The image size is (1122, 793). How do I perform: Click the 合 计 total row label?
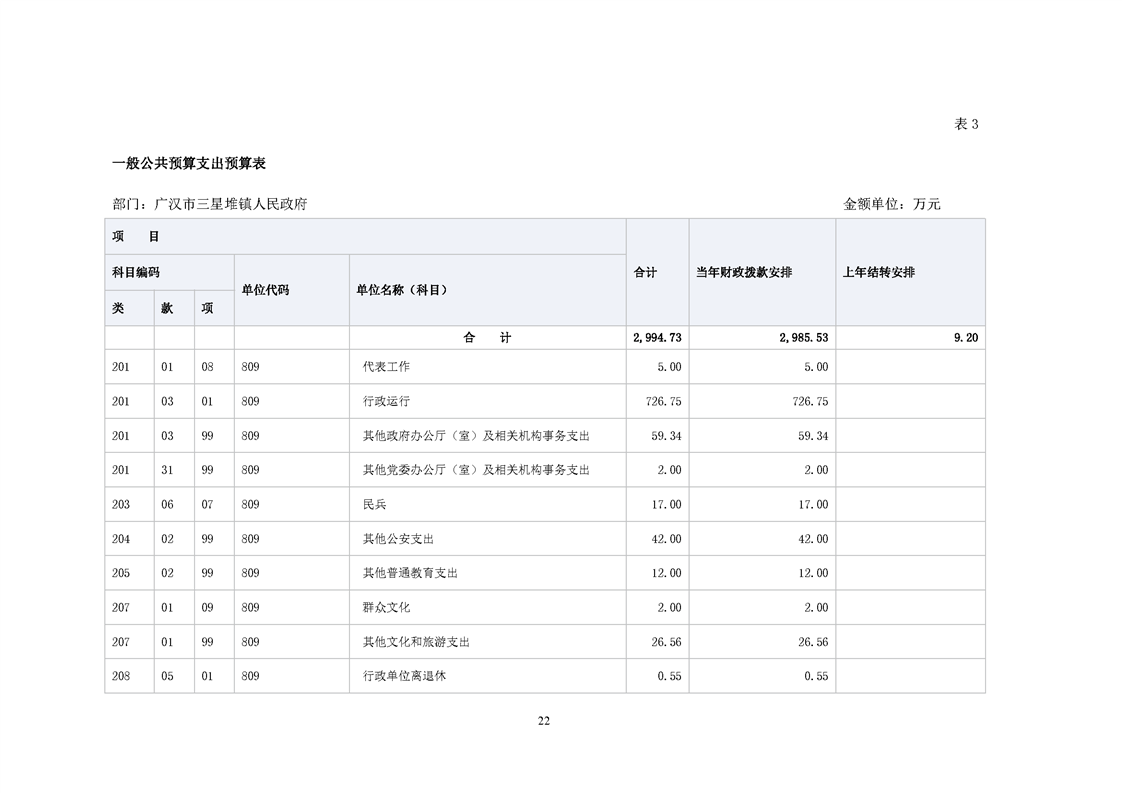coord(487,338)
